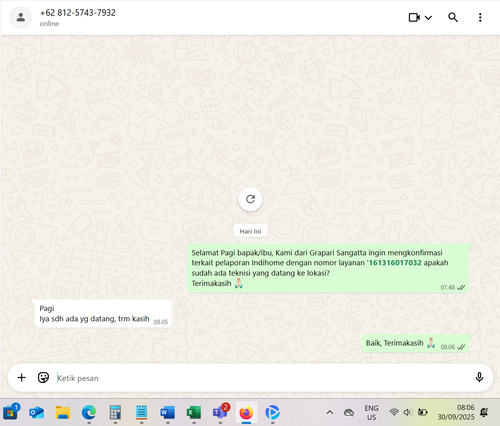
Task: Click the cloud sync tray icon
Action: click(349, 413)
